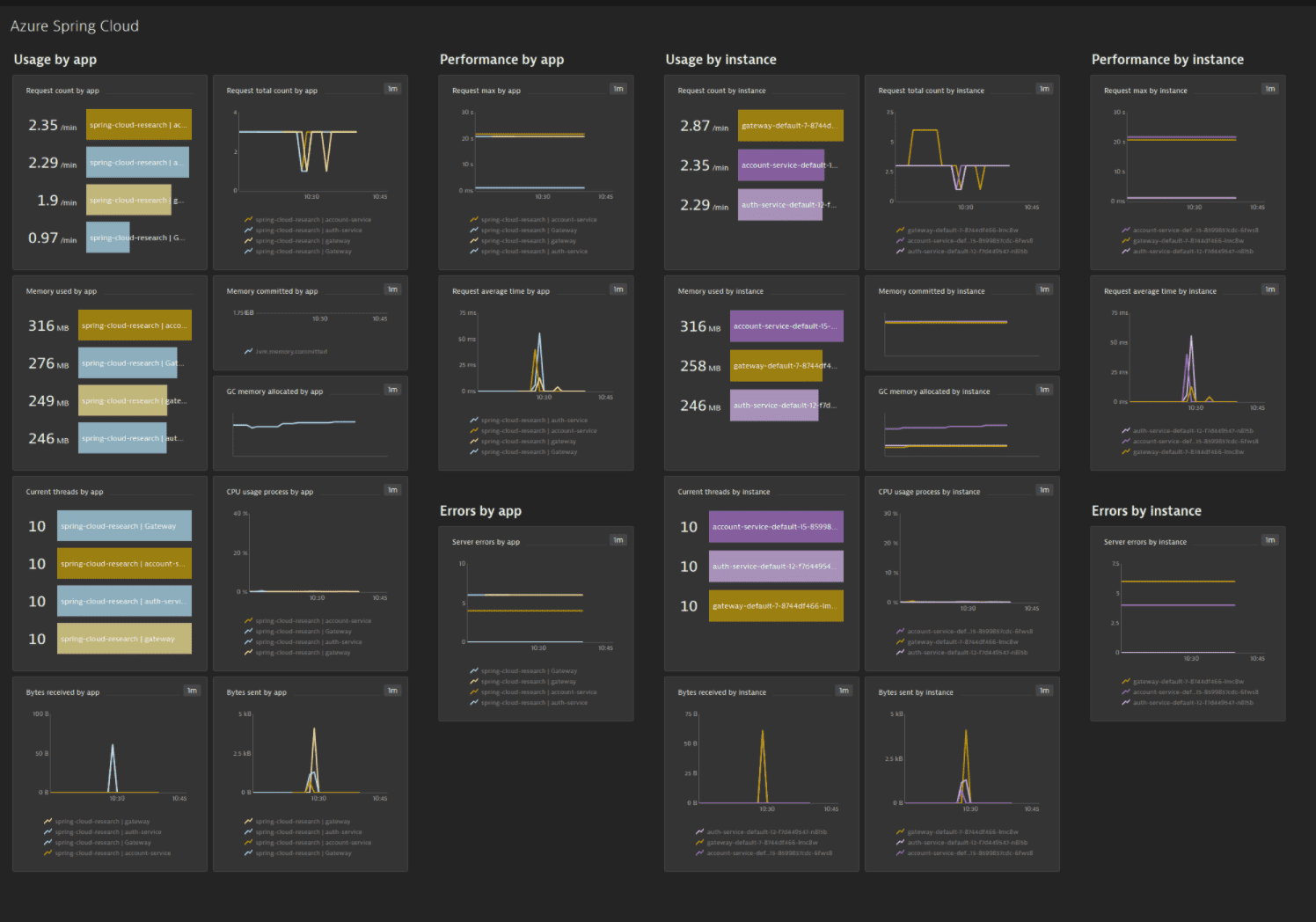This screenshot has height=922, width=1316.
Task: Click 1m badge on Request max by app
Action: [618, 89]
